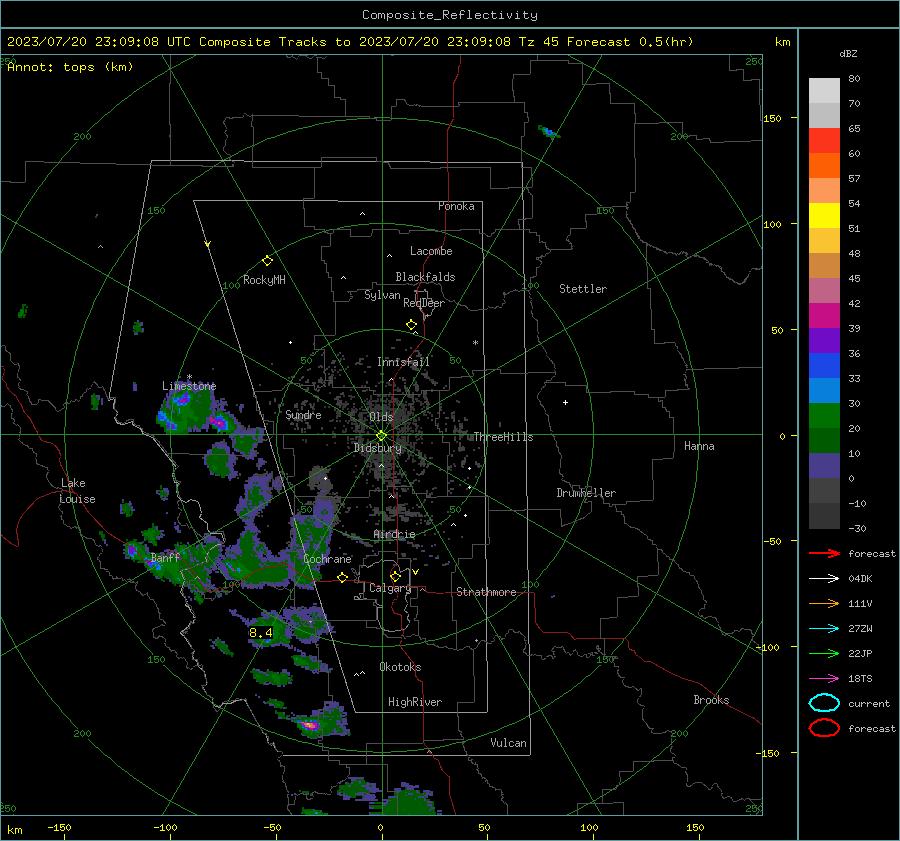Pick the purple swatch in the dBZ scale
This screenshot has height=841, width=900.
coord(824,340)
